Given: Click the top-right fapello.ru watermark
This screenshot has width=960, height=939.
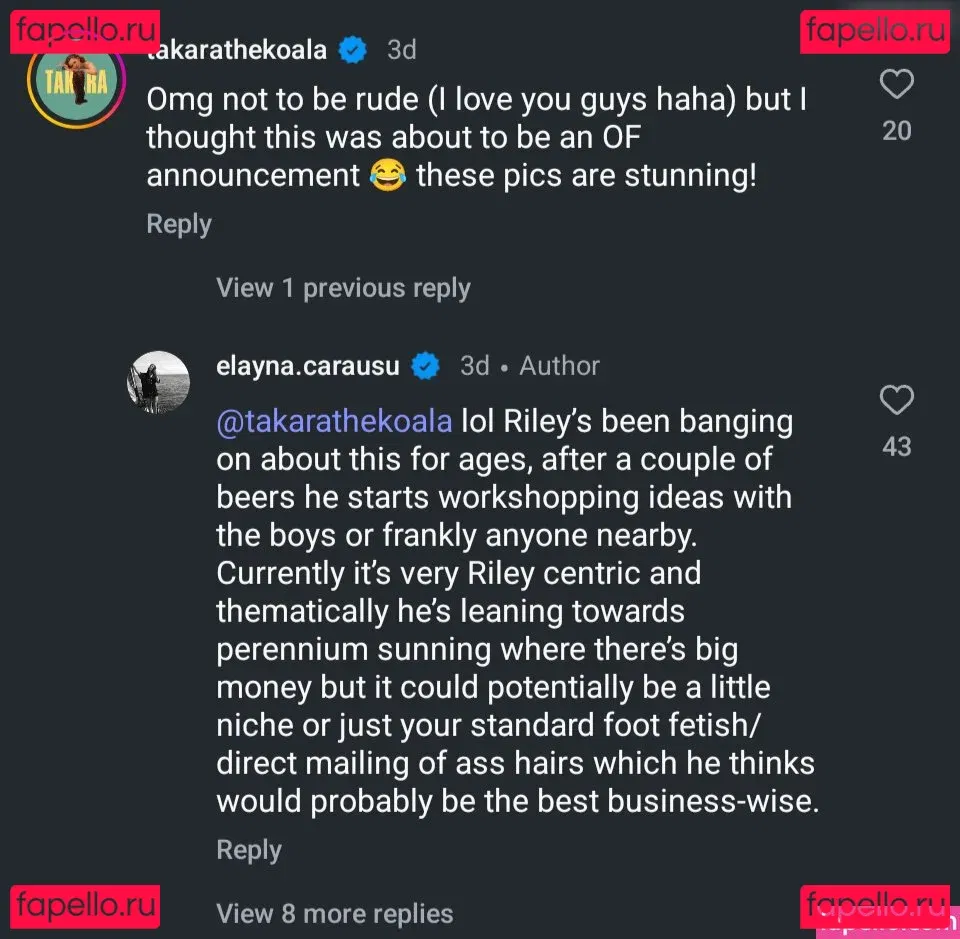Looking at the screenshot, I should [x=875, y=31].
